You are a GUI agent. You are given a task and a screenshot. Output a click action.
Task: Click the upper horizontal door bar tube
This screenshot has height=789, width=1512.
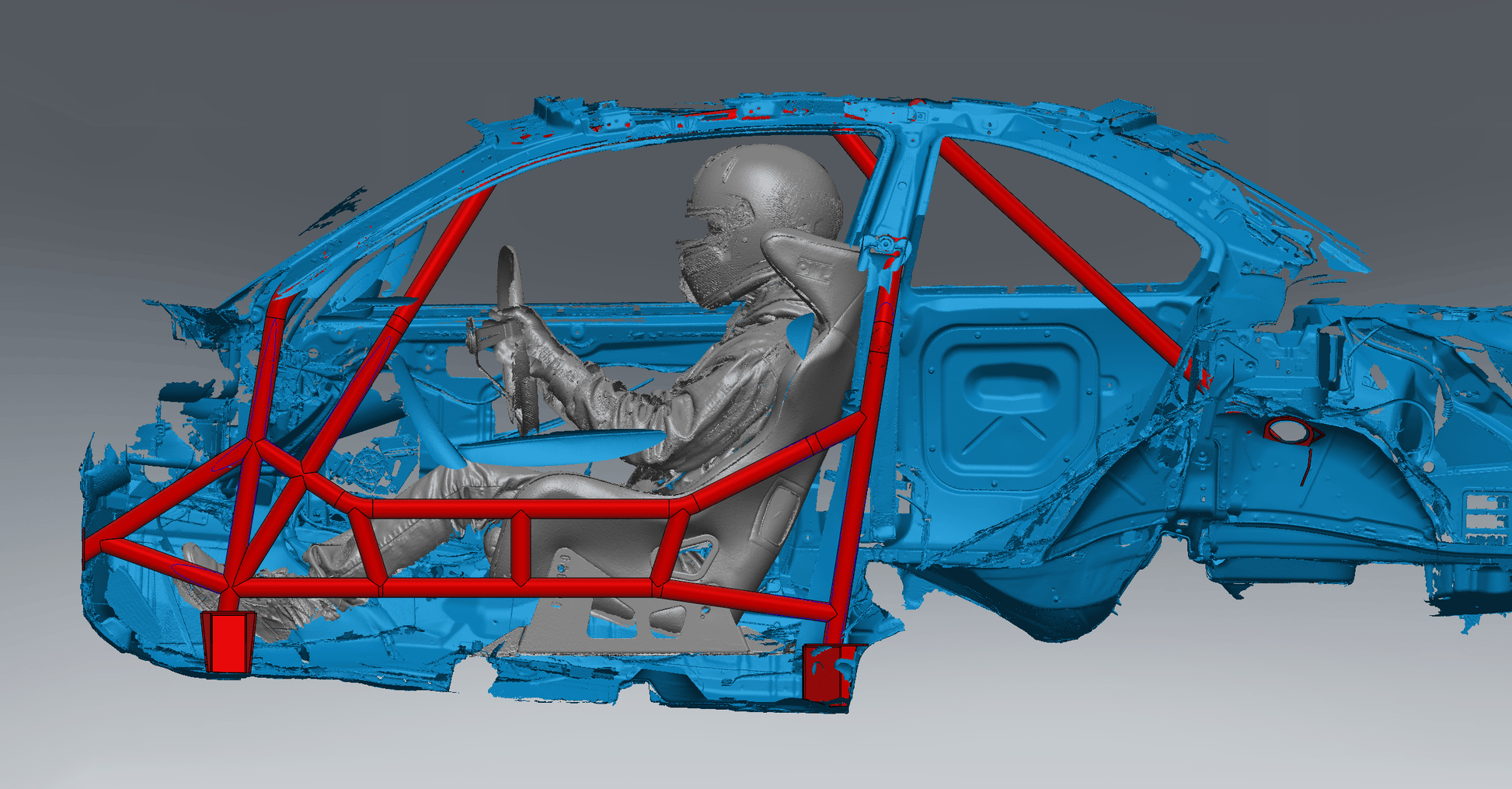click(521, 509)
